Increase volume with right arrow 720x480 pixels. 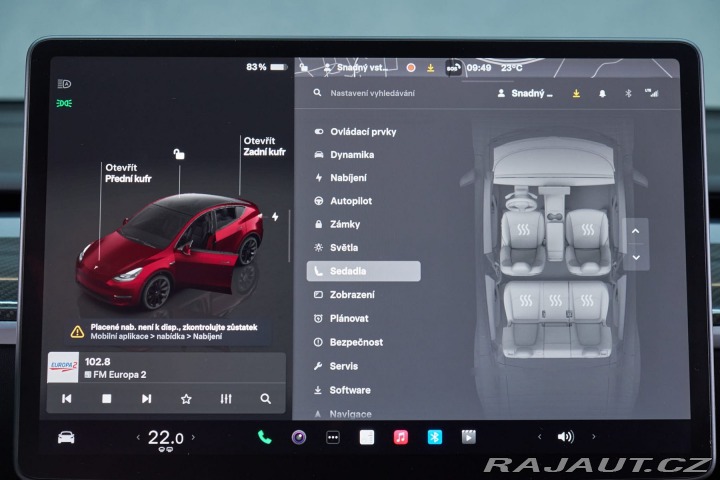click(x=594, y=437)
